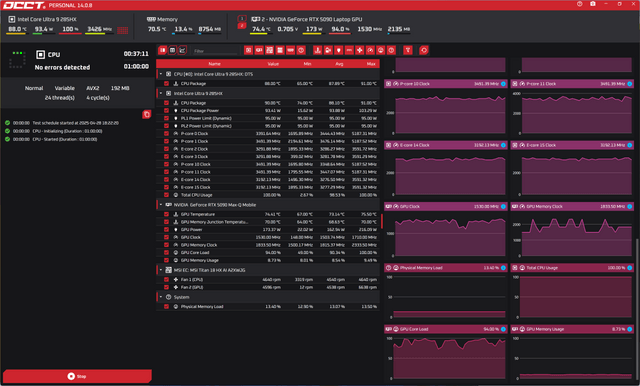Uncheck the GPU Temperature row checkbox
Screen dimensions: 640x386
point(167,214)
